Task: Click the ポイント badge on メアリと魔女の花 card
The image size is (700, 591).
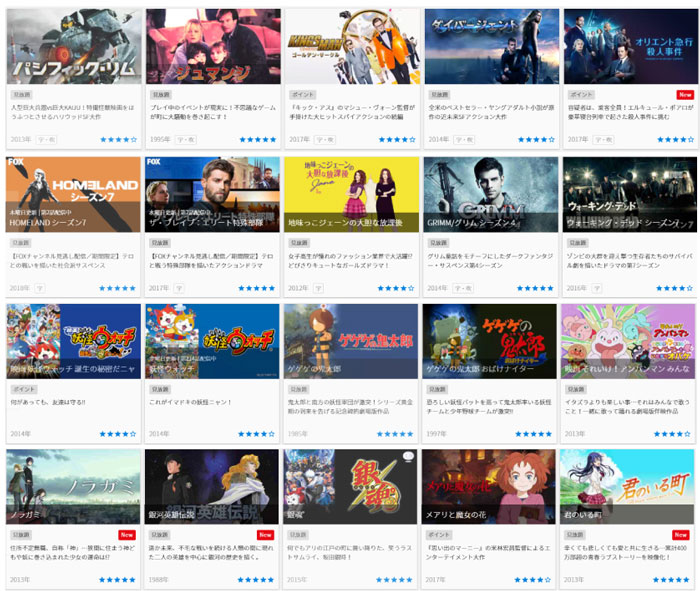Action: click(439, 535)
